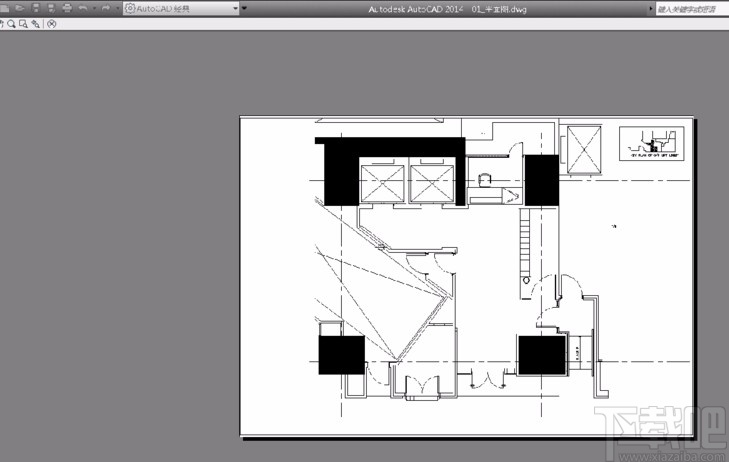This screenshot has height=462, width=729.
Task: Expand the quick access toolbar customize arrow
Action: pos(245,8)
